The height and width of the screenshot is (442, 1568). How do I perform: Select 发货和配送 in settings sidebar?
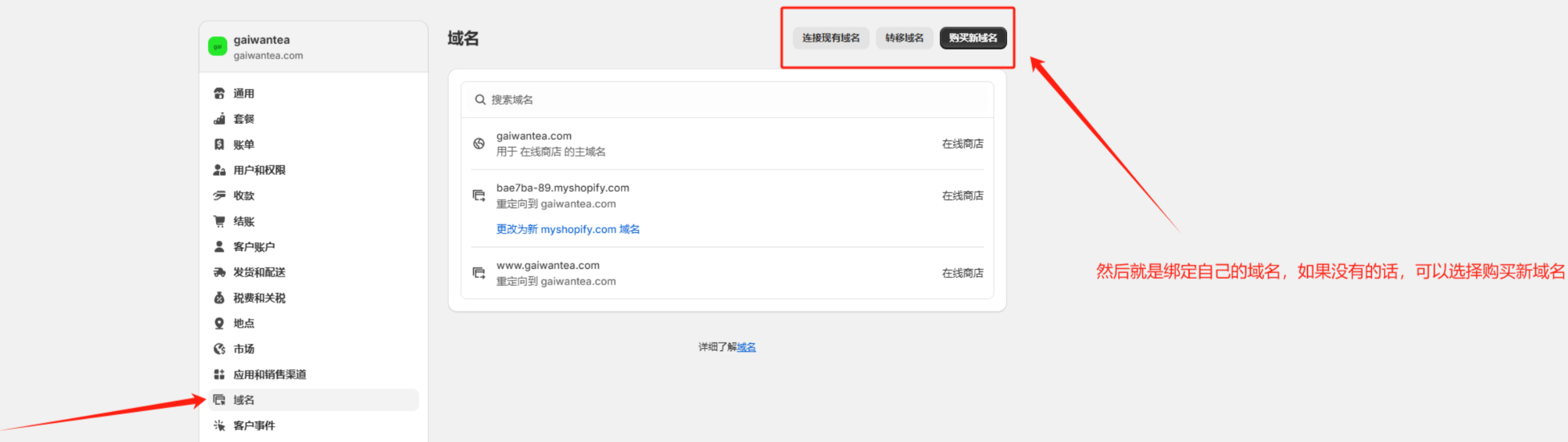coord(313,272)
